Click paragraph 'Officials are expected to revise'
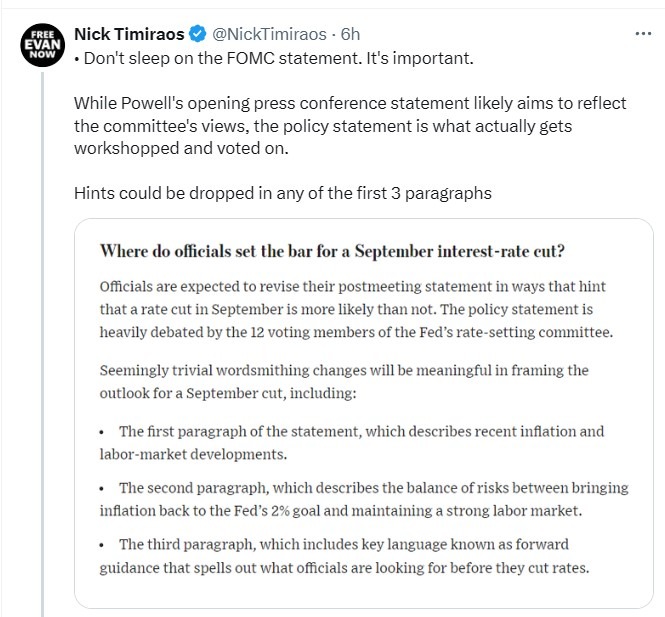Image resolution: width=665 pixels, height=617 pixels. point(363,307)
